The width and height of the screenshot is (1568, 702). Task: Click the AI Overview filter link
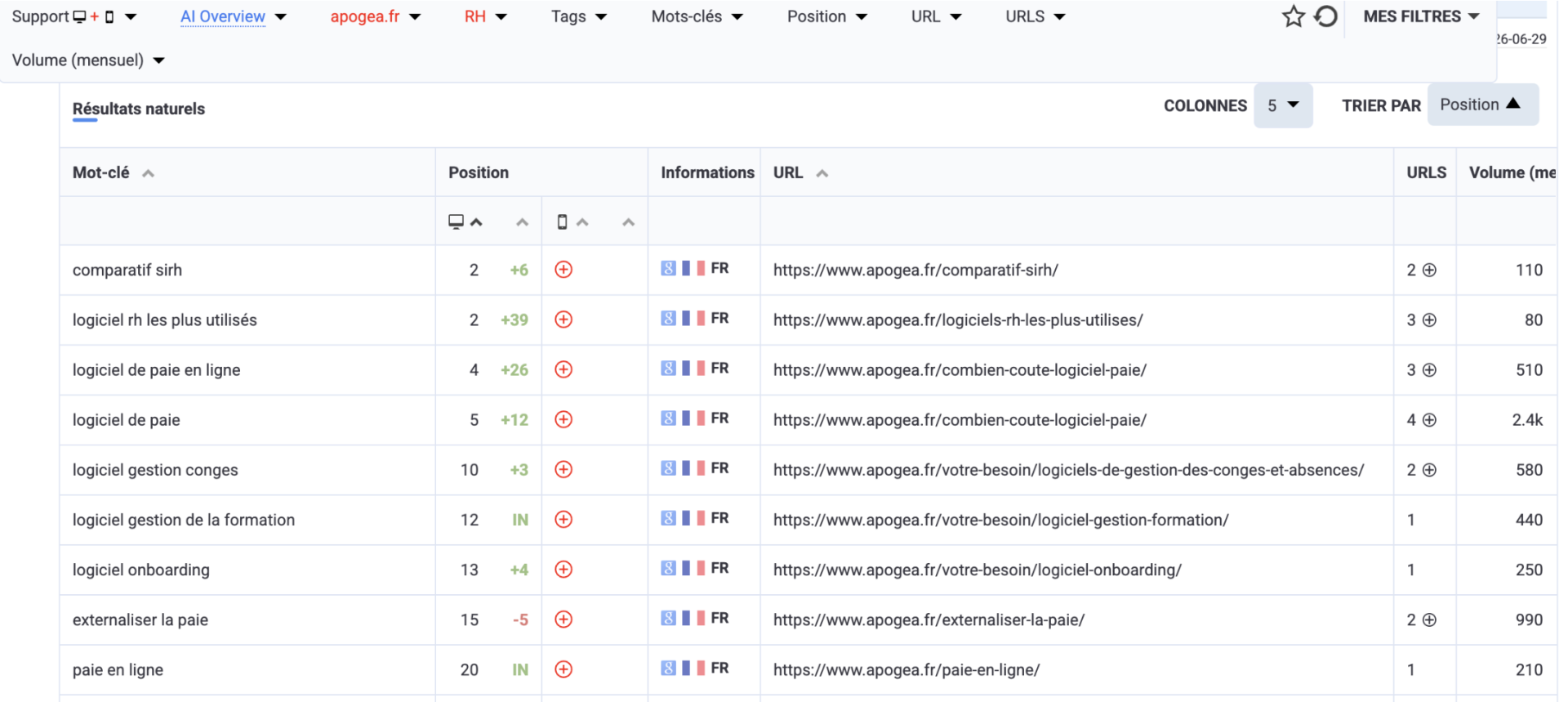[223, 16]
